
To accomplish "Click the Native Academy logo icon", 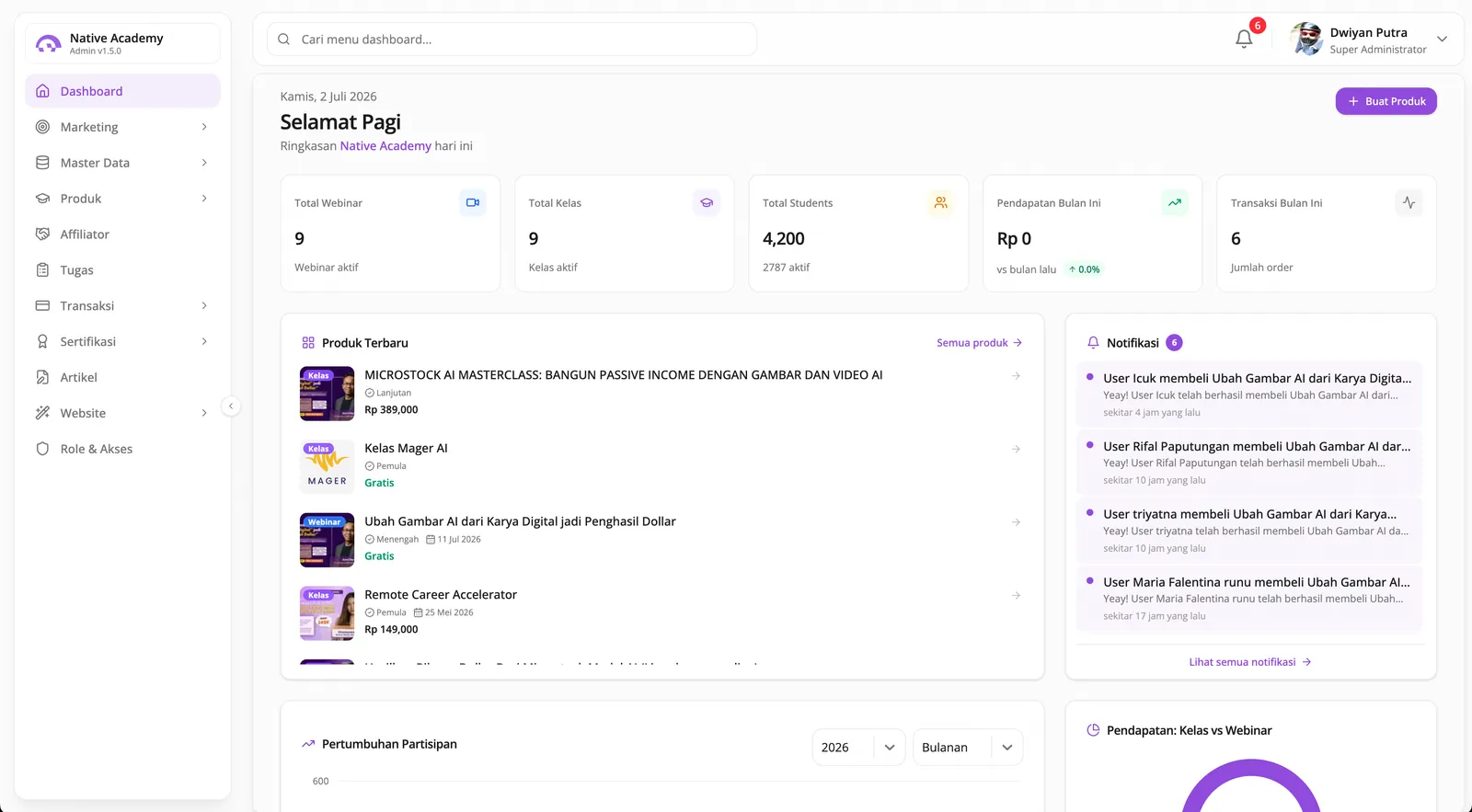I will pyautogui.click(x=48, y=44).
